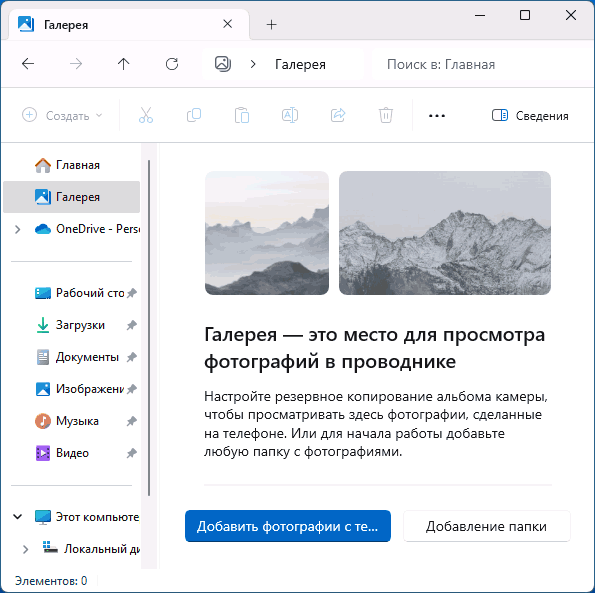Viewport: 595px width, 593px height.
Task: Focus the search box Поиск в: Главная
Action: pos(482,64)
